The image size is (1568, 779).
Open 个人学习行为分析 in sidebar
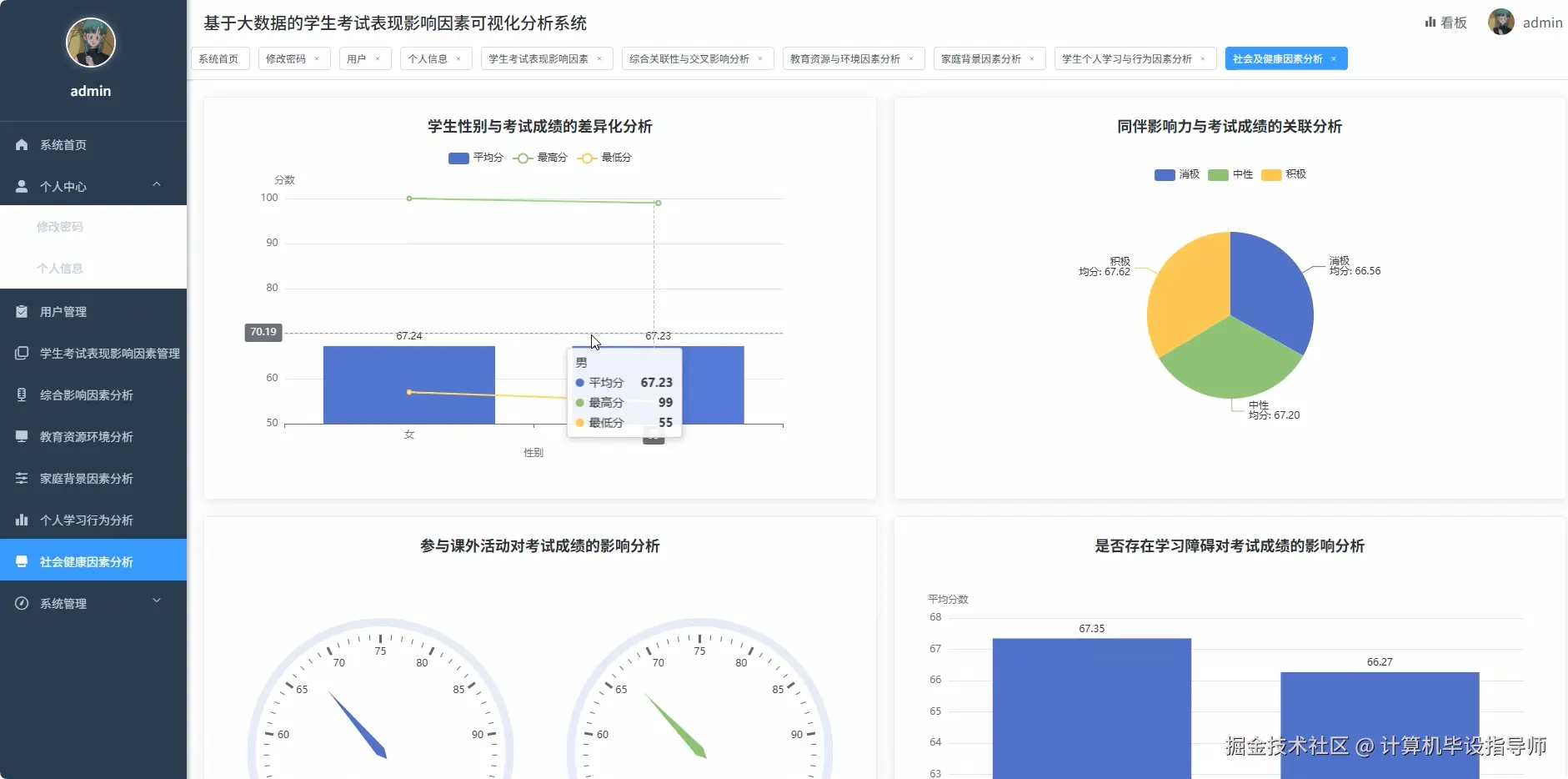(93, 520)
